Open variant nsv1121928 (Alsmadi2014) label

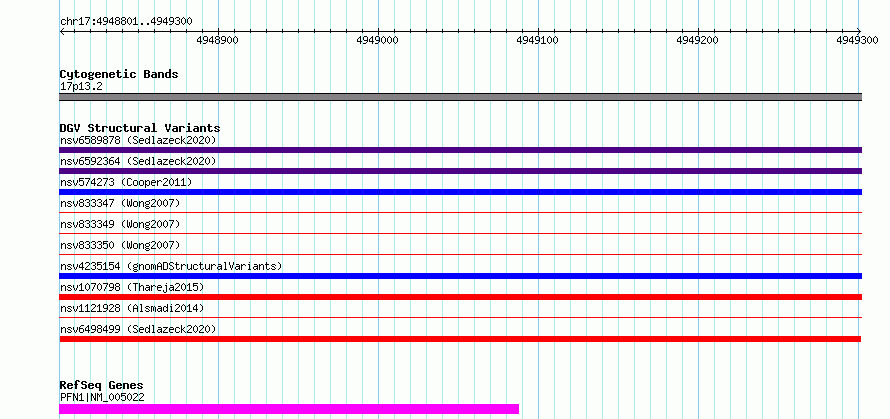coord(132,308)
